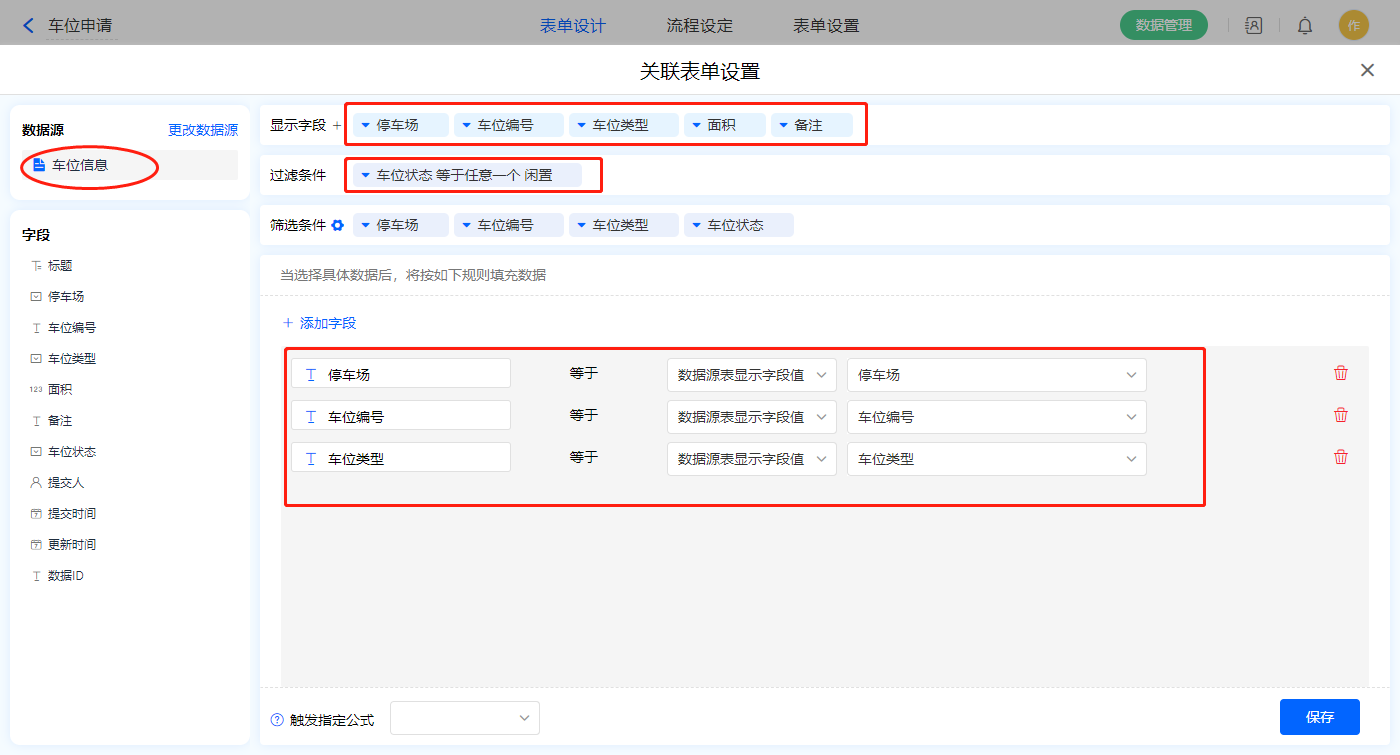Switch to the 表单设置 tab
Image resolution: width=1400 pixels, height=755 pixels.
click(x=826, y=26)
